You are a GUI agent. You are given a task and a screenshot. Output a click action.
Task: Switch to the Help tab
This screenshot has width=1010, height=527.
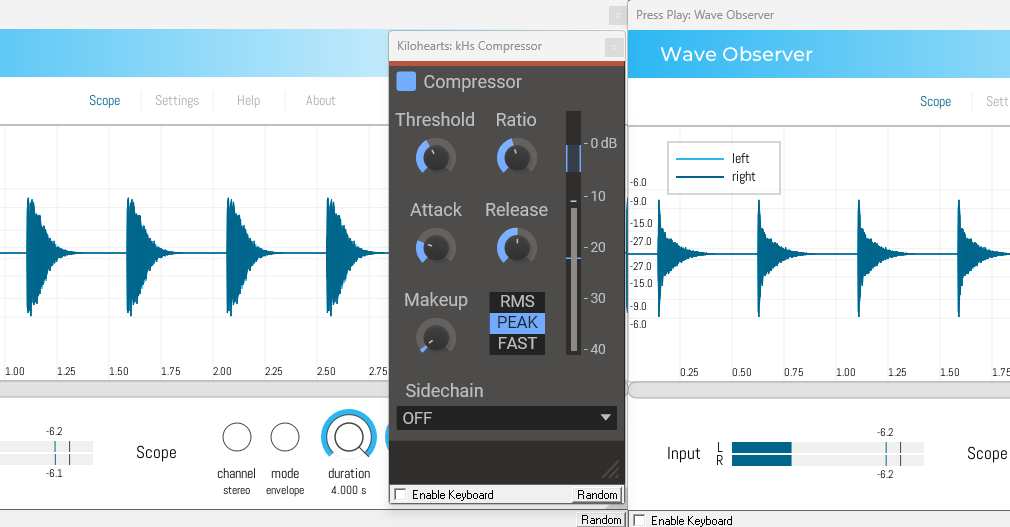249,100
